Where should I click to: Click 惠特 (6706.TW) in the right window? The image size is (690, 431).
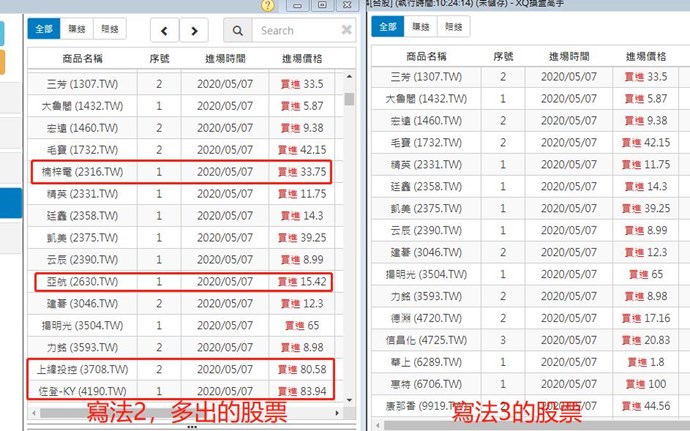click(x=426, y=384)
